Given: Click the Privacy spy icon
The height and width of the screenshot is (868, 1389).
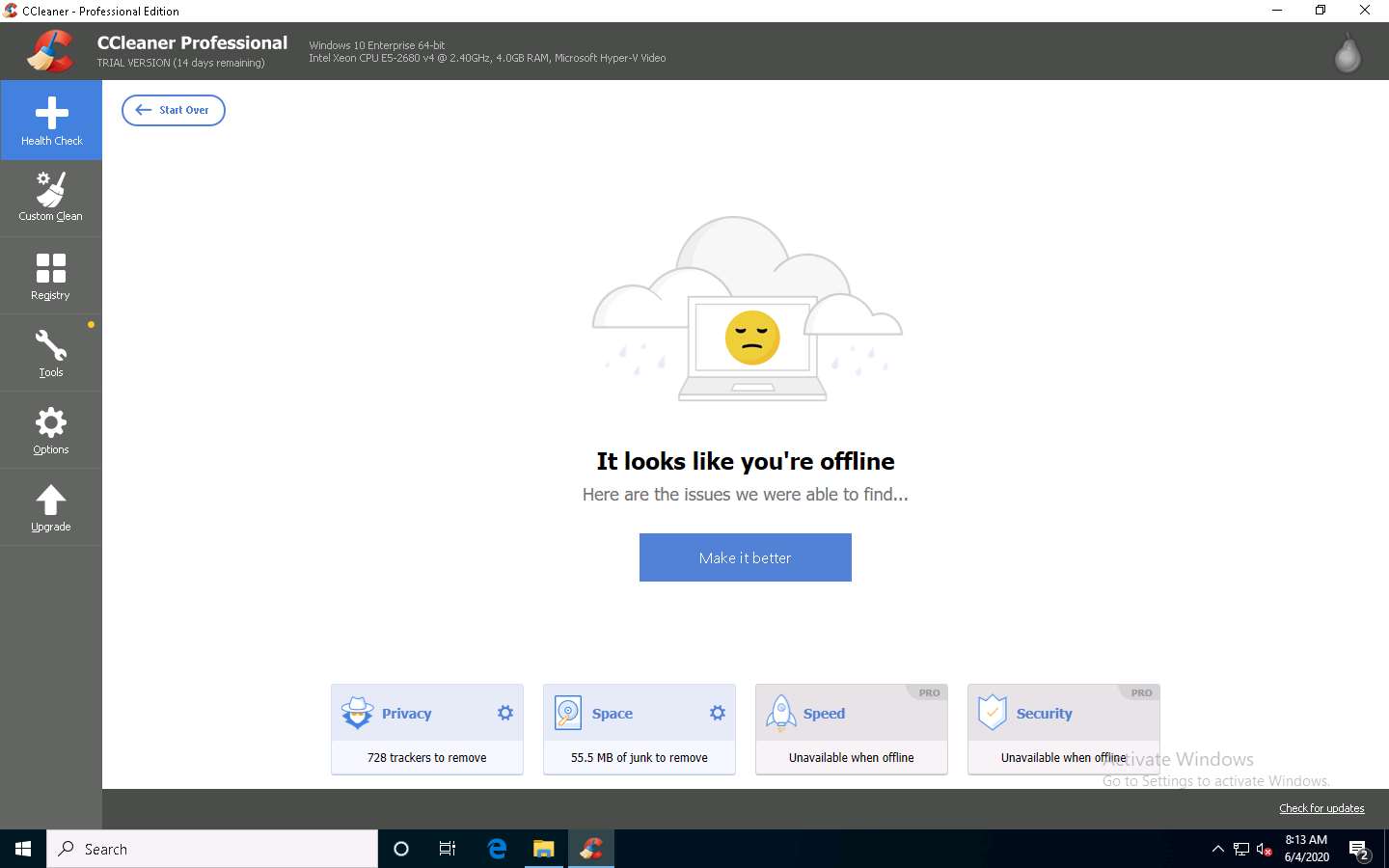Looking at the screenshot, I should pos(357,713).
